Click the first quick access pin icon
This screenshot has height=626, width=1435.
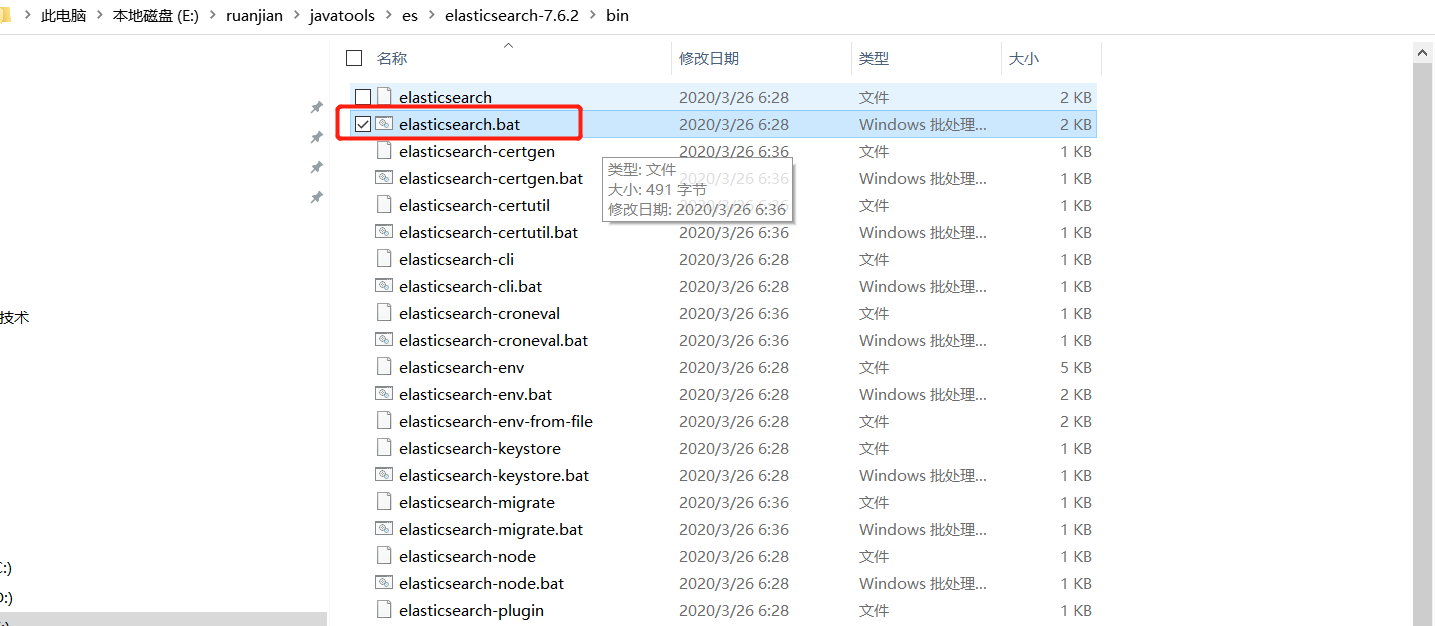[x=316, y=107]
